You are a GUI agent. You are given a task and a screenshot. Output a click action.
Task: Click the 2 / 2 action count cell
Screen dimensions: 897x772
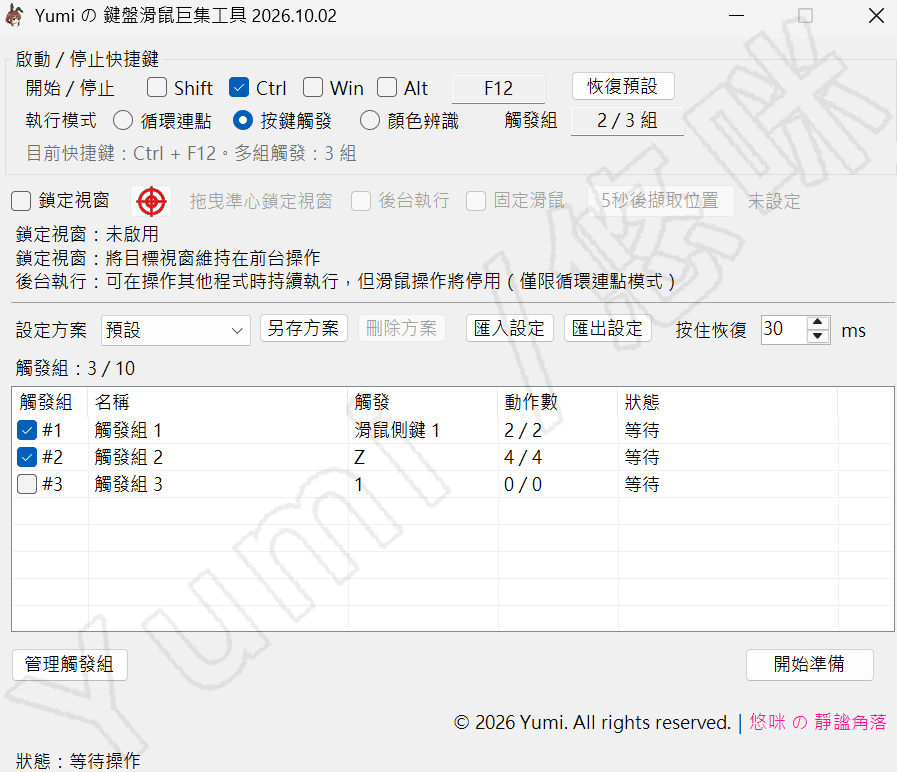[x=558, y=430]
